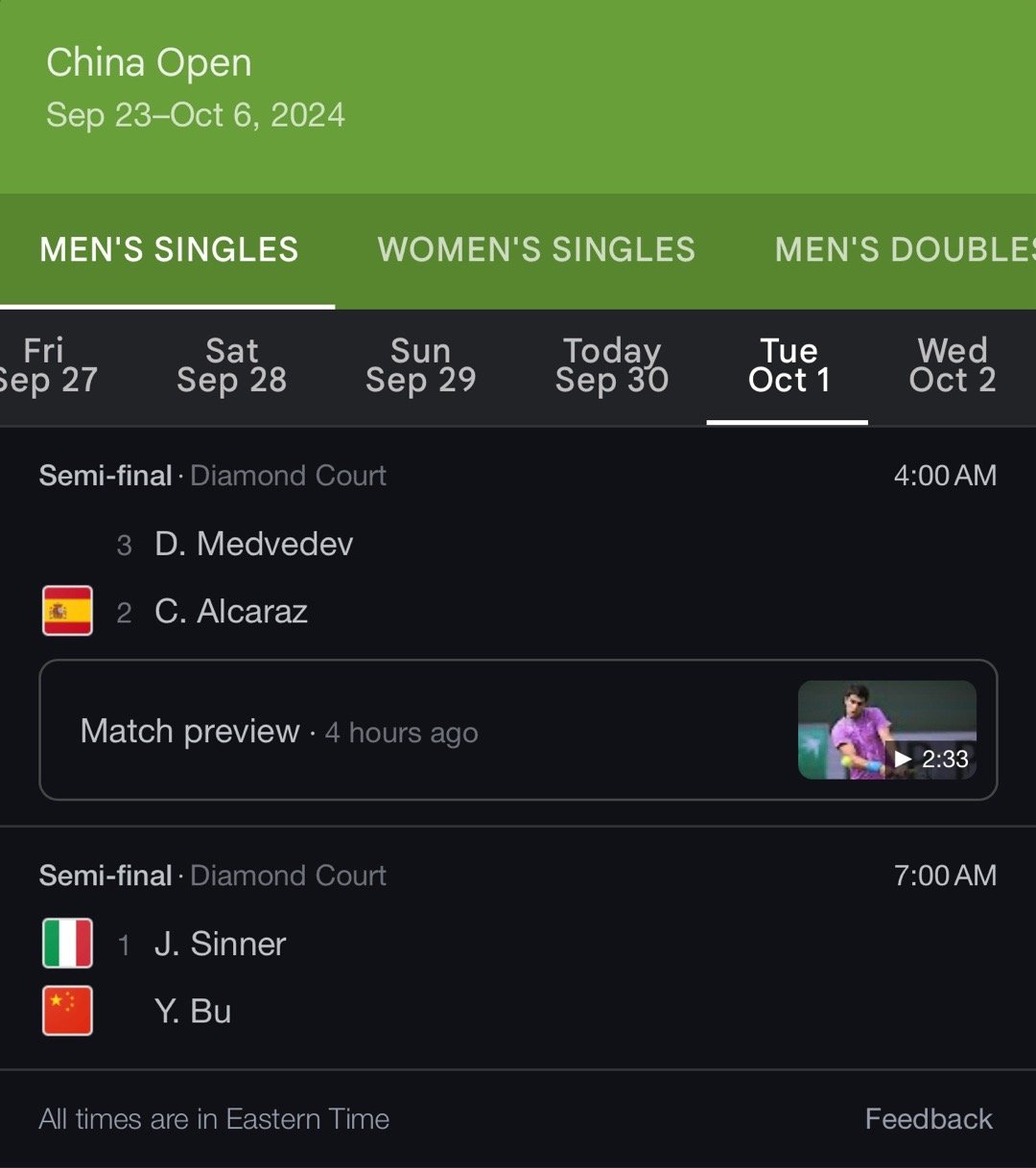The height and width of the screenshot is (1168, 1036).
Task: Click the China flag icon beside Y. Bu
Action: [x=67, y=1011]
